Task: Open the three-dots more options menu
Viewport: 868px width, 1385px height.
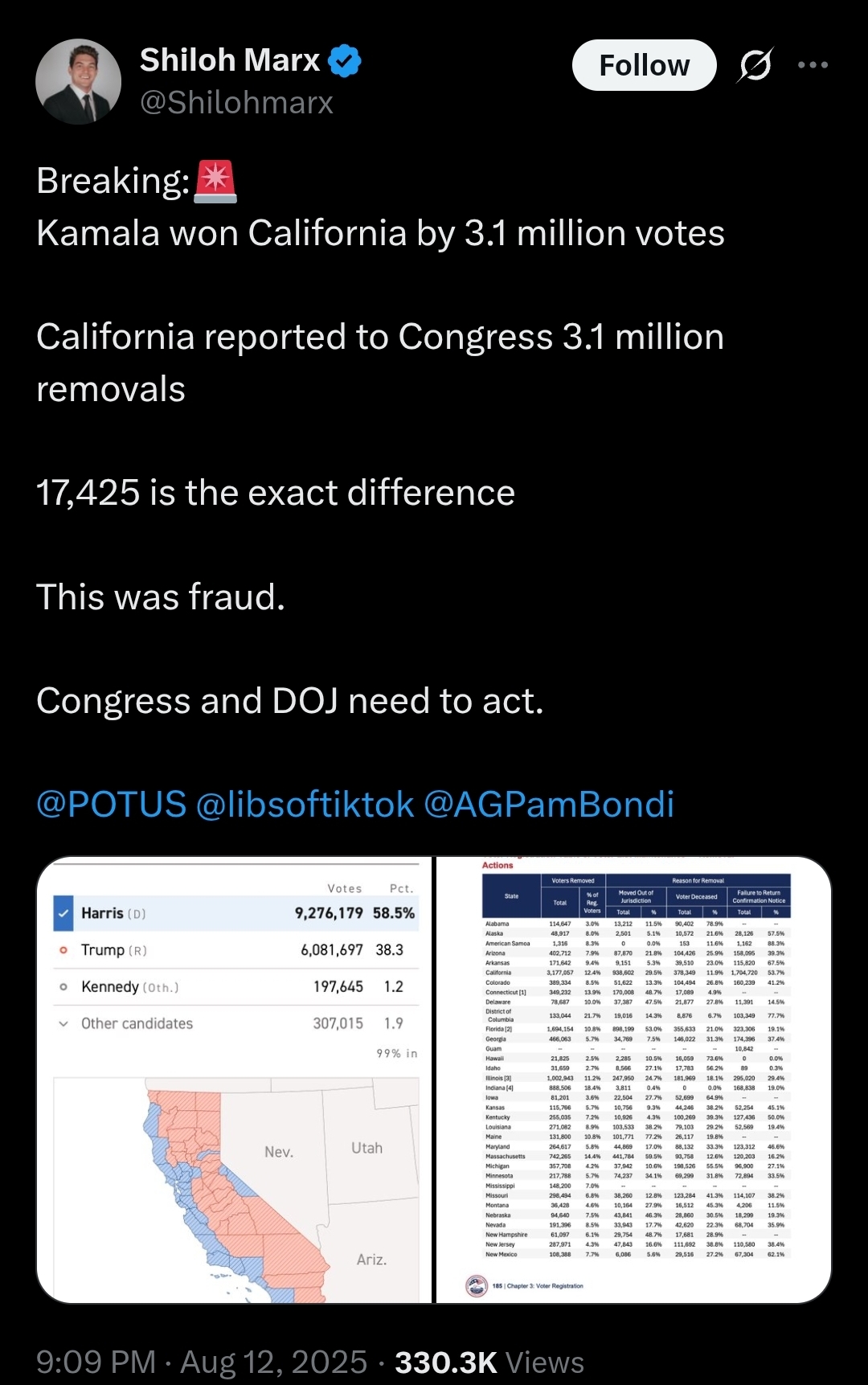Action: click(x=813, y=65)
